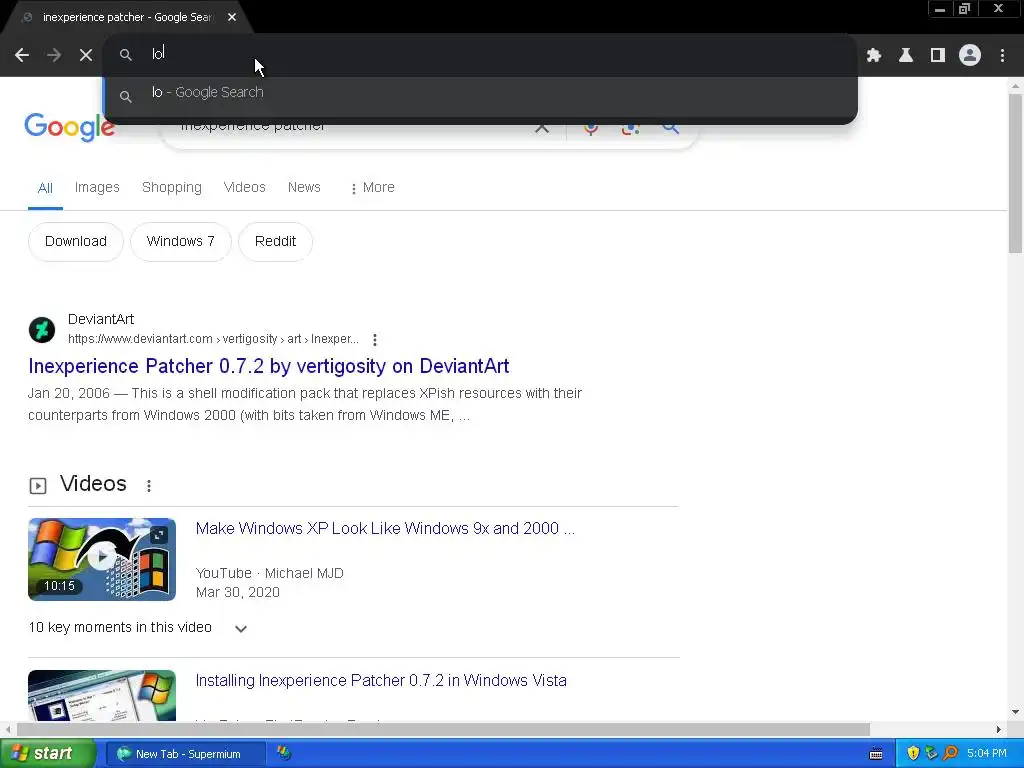Screen dimensions: 1024x768
Task: Apply the Reddit filter chip
Action: (x=276, y=242)
